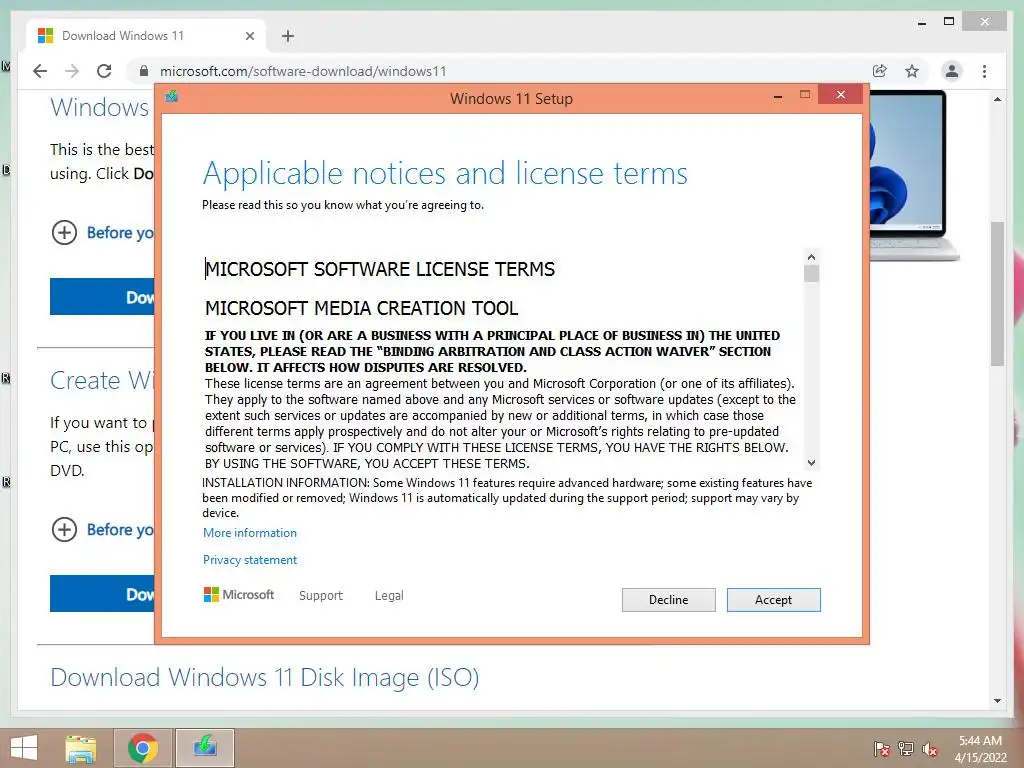
Task: Click the Setup app taskbar icon
Action: 205,748
